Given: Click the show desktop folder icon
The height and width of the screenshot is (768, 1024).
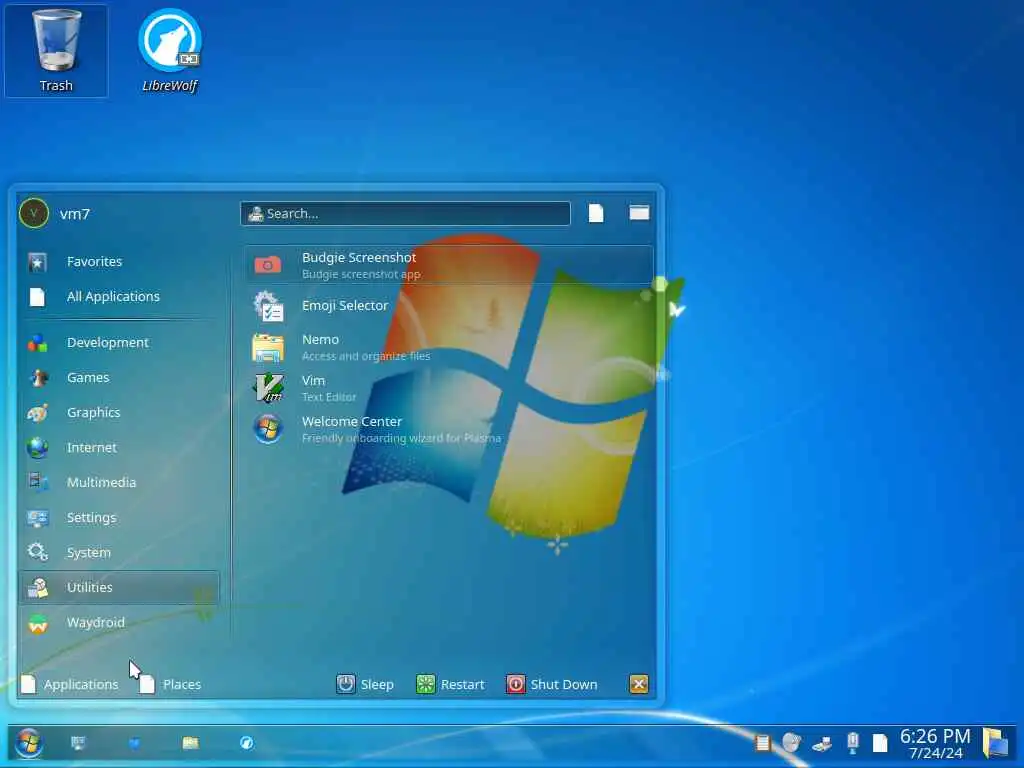Looking at the screenshot, I should (x=995, y=743).
